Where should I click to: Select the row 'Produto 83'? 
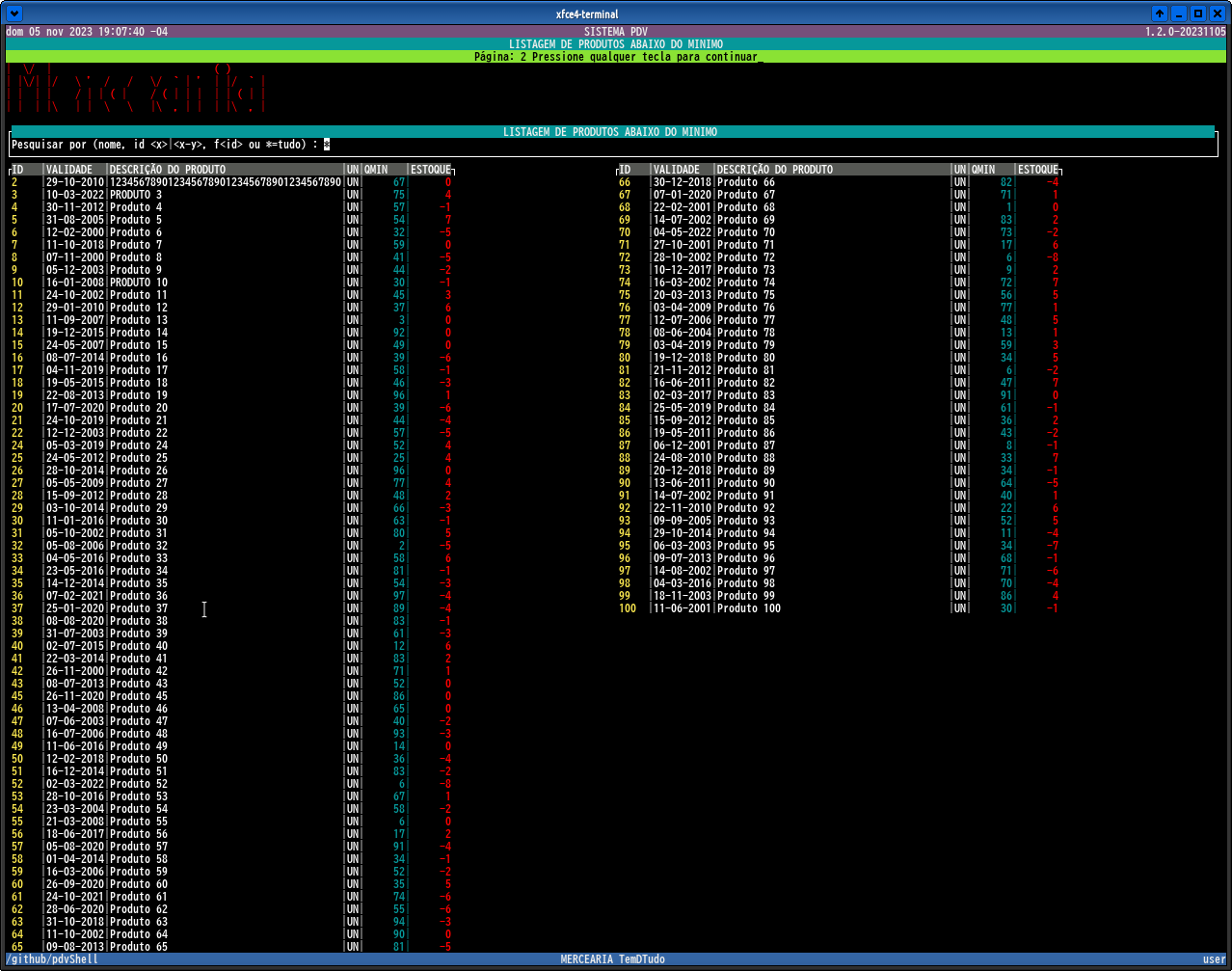839,395
